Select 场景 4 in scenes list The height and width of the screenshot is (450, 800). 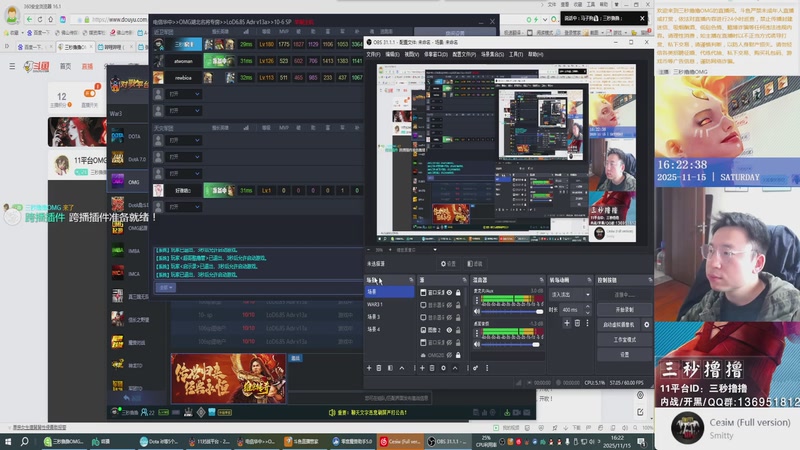tap(390, 330)
